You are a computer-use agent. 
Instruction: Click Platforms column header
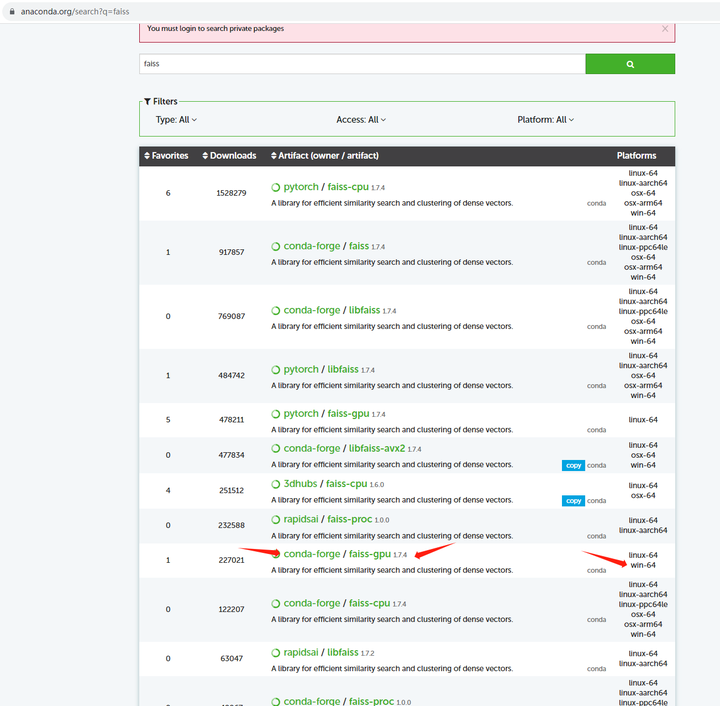[636, 156]
